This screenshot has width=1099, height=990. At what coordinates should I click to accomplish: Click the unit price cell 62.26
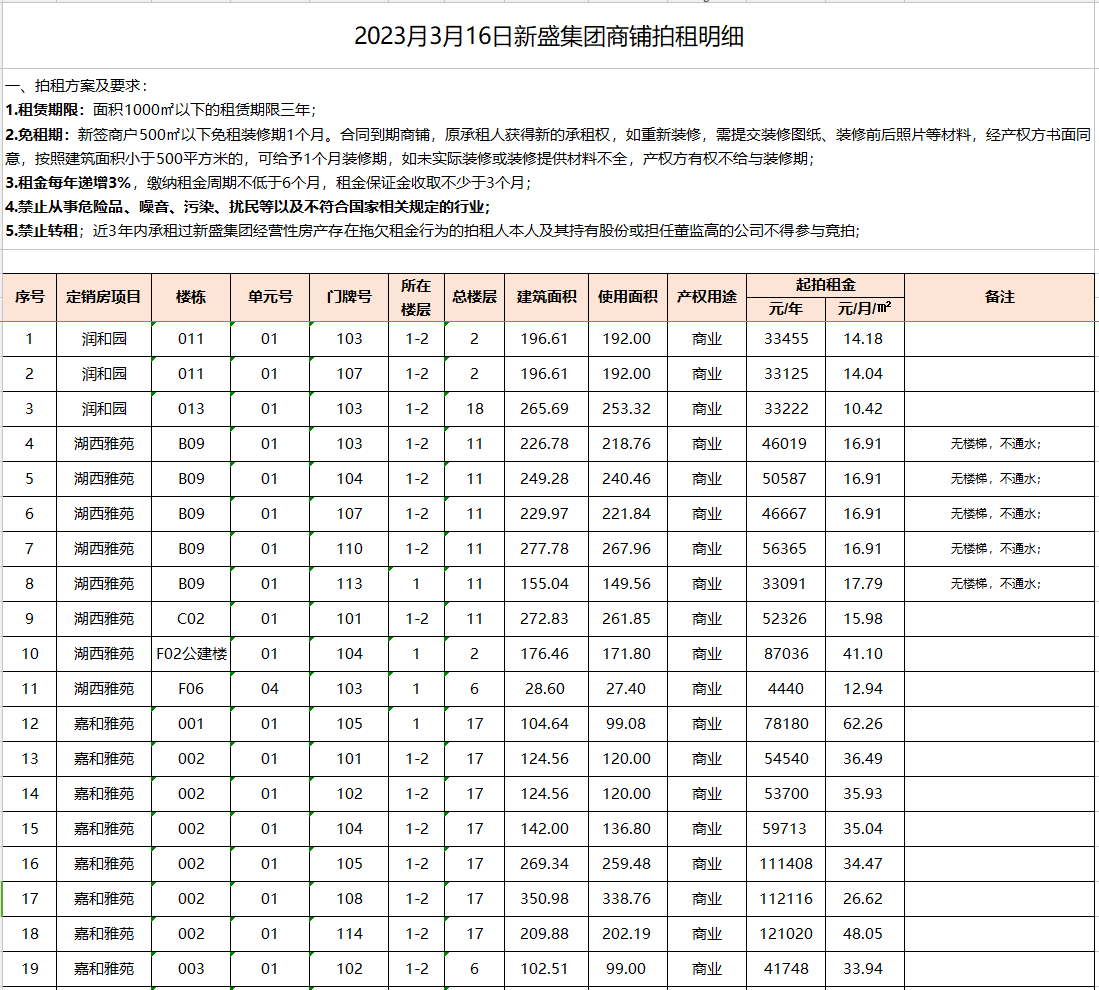[864, 724]
